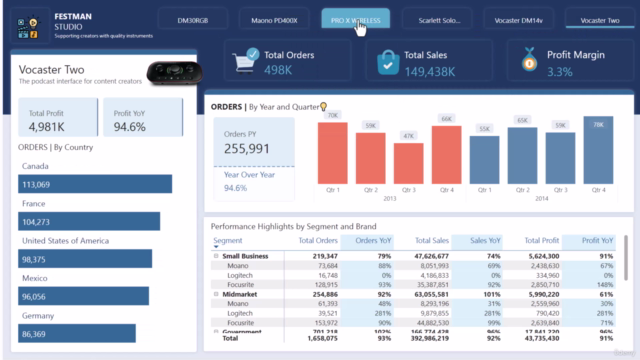Select the Canada bar showing 113,069
The image size is (640, 360).
pos(95,184)
